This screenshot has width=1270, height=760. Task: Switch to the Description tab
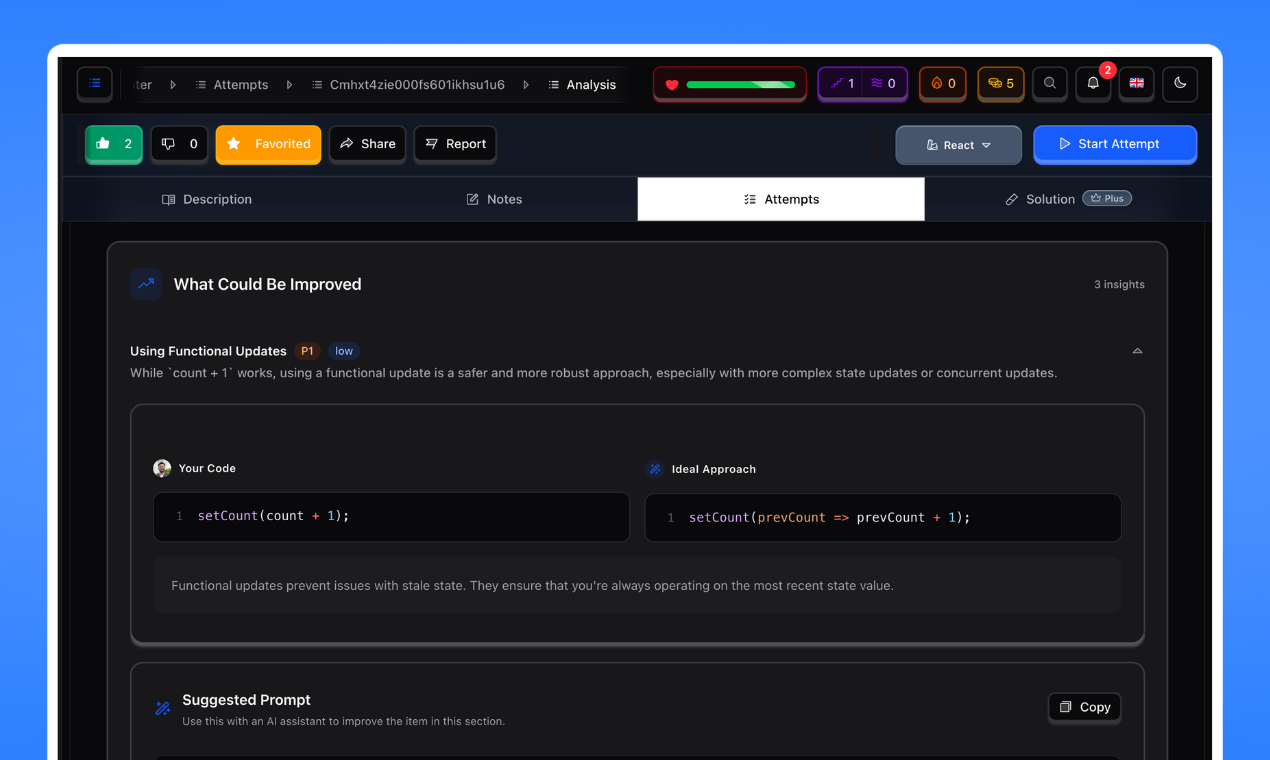[x=207, y=199]
